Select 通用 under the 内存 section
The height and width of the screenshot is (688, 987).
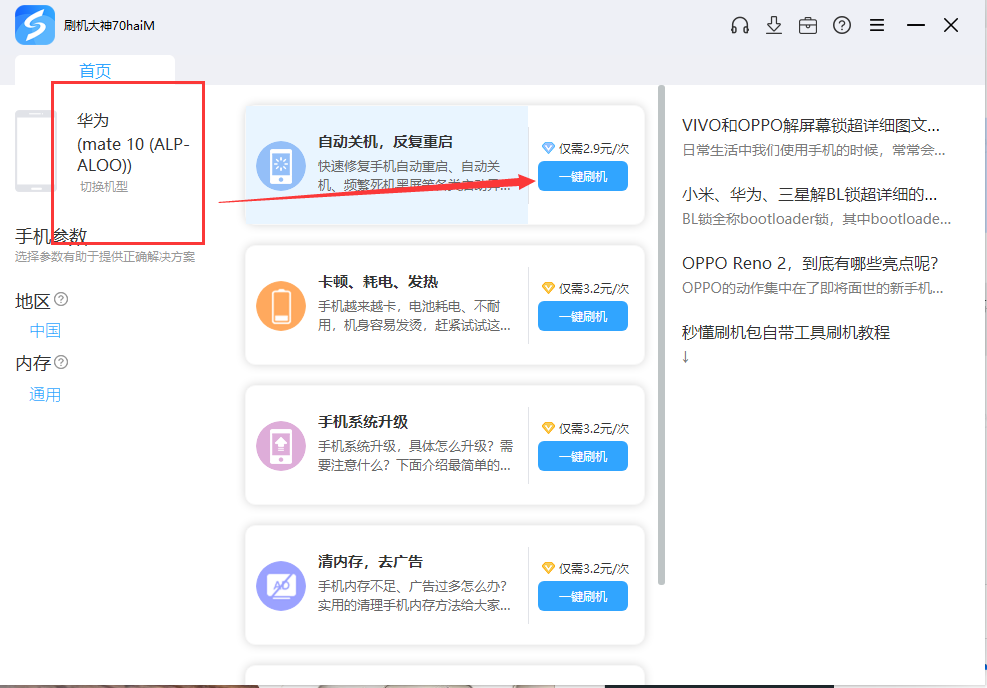point(44,395)
